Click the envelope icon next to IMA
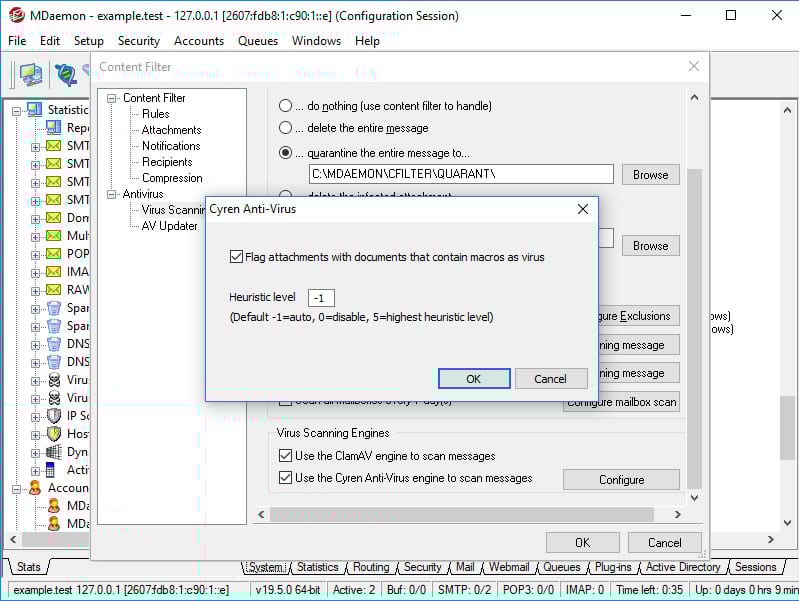The height and width of the screenshot is (601, 799). point(54,272)
